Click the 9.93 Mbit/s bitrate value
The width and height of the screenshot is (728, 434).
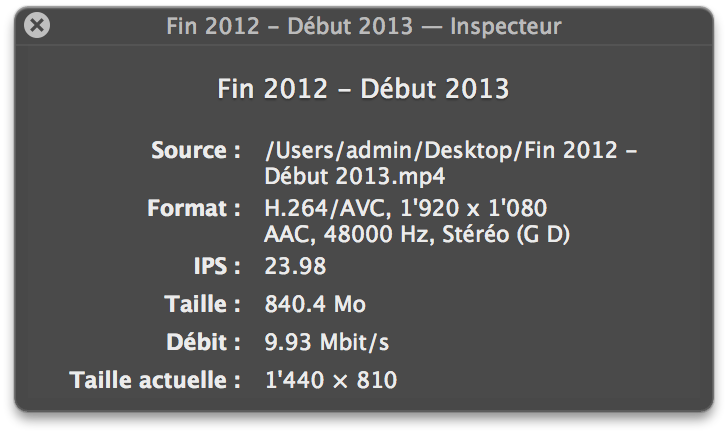tap(327, 342)
